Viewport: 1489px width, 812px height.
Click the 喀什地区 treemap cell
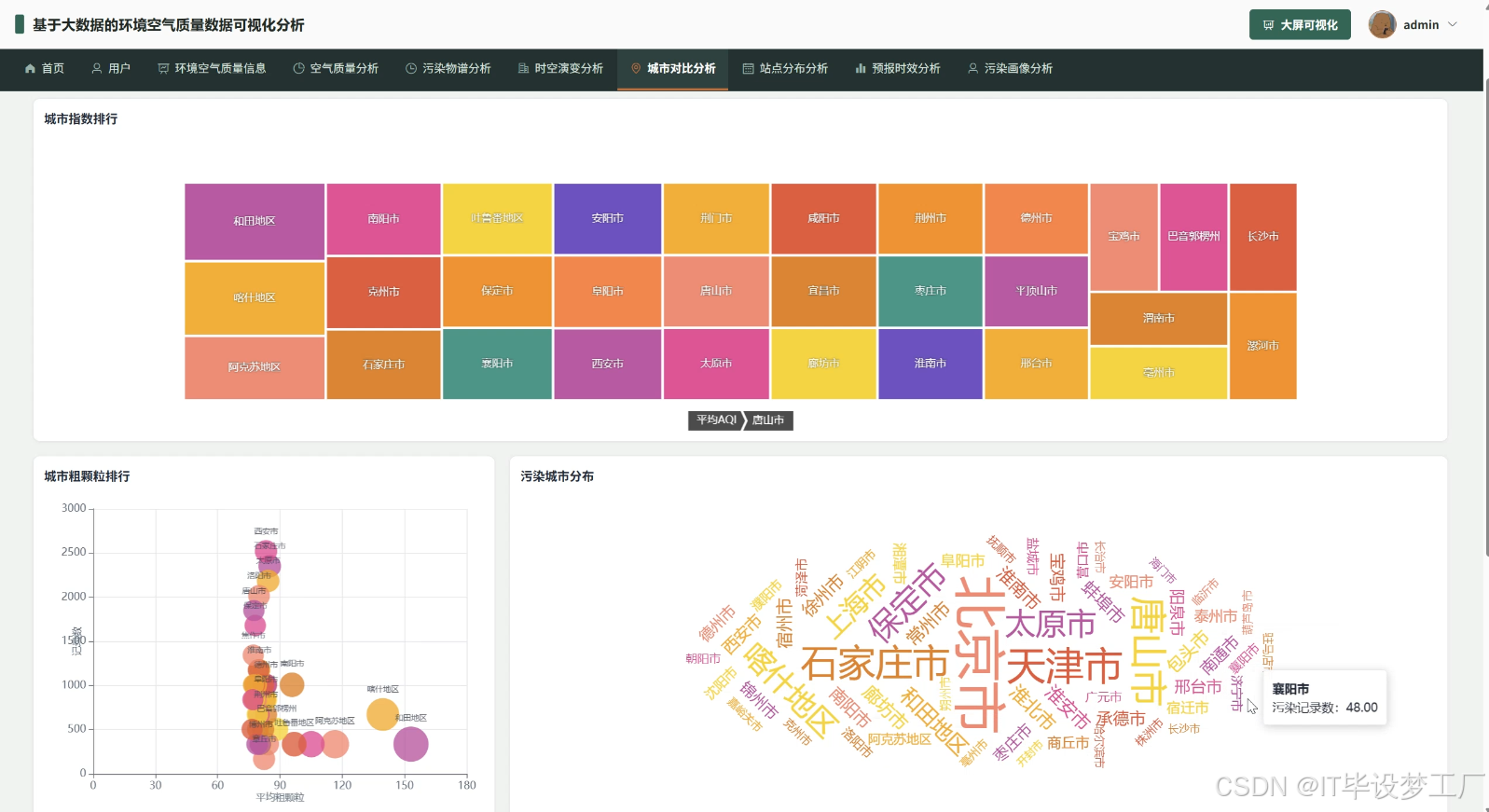tap(255, 298)
